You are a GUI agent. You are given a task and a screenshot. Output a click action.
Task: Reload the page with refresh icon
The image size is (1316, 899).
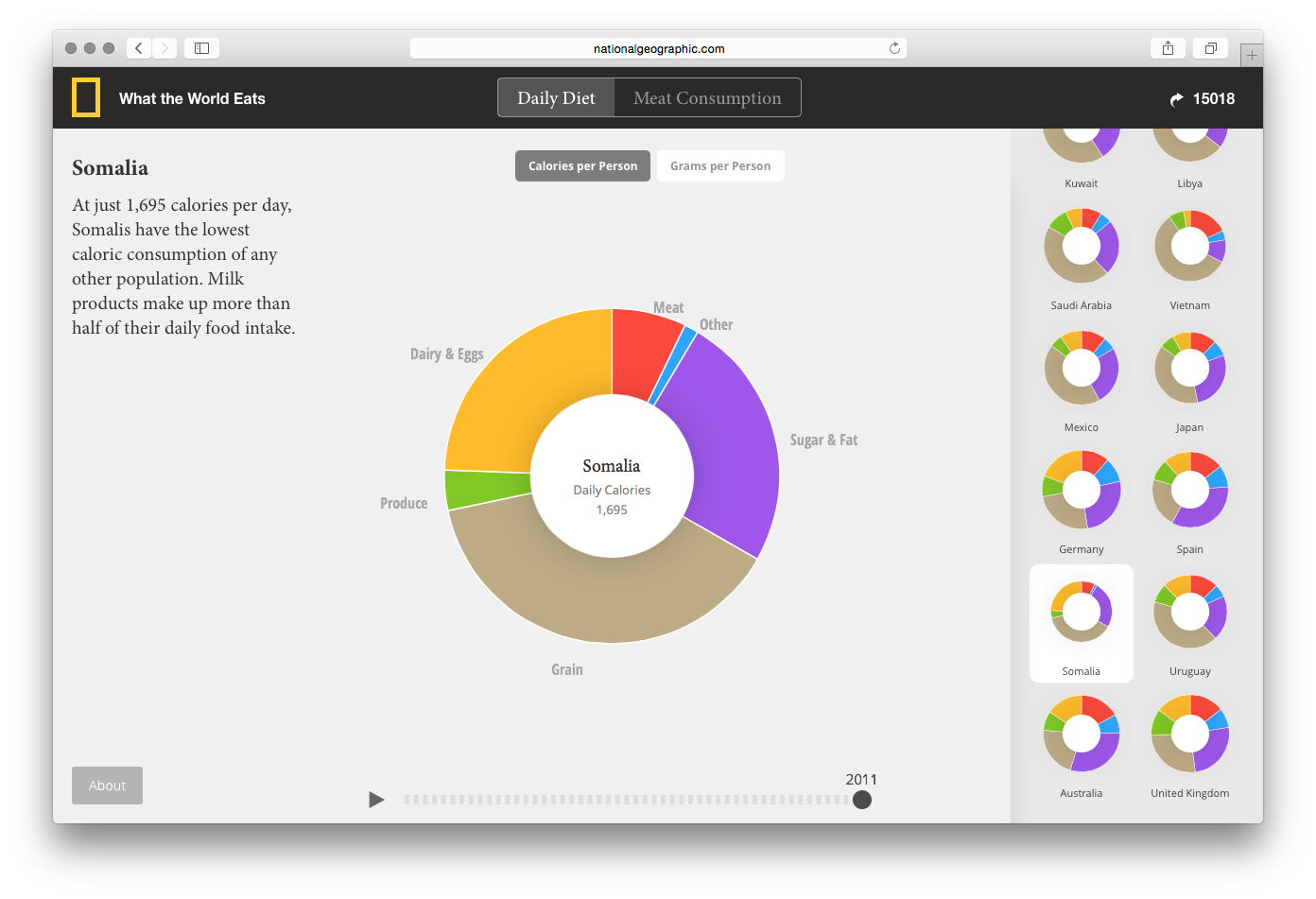tap(894, 48)
